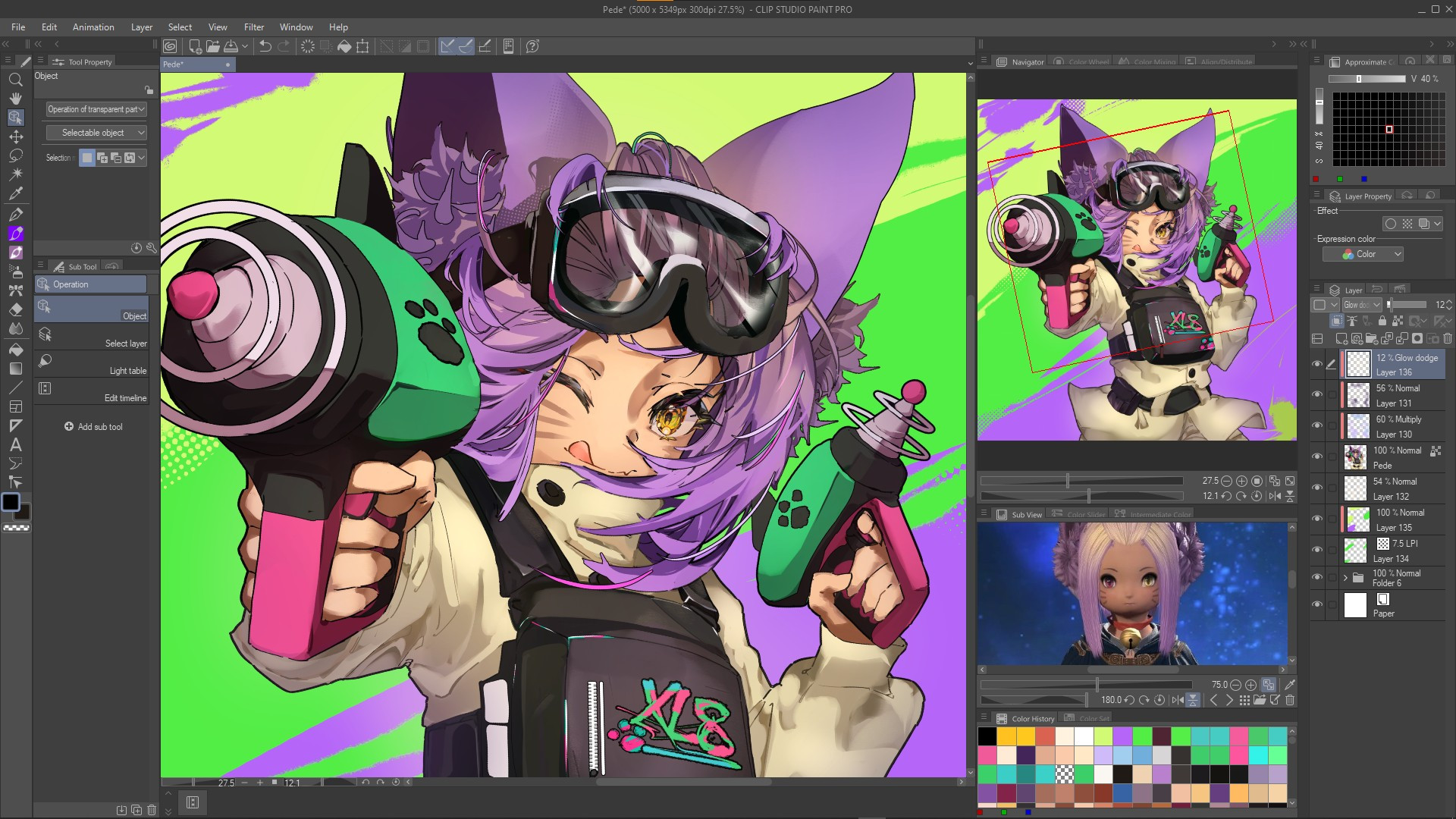Image resolution: width=1456 pixels, height=819 pixels.
Task: Open Operation of transparent part dropdown
Action: click(96, 109)
